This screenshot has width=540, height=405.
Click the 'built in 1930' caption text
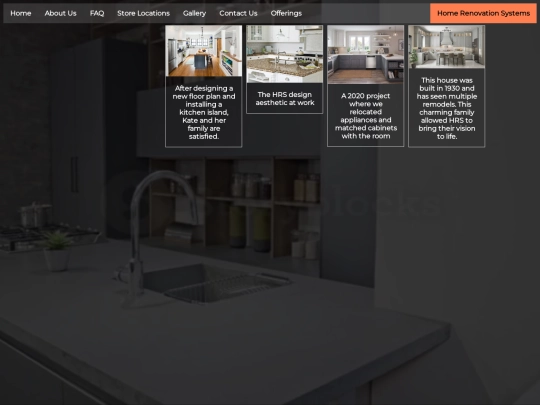pos(447,108)
